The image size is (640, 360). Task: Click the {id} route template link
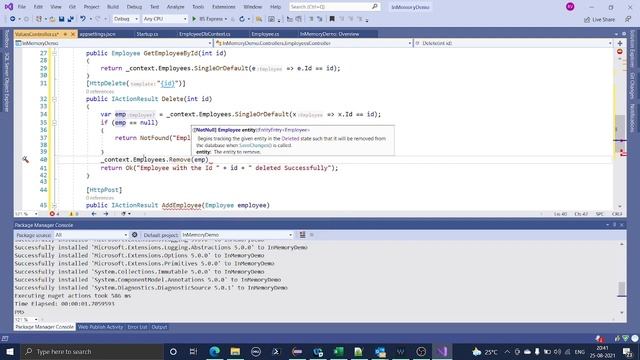coord(168,83)
